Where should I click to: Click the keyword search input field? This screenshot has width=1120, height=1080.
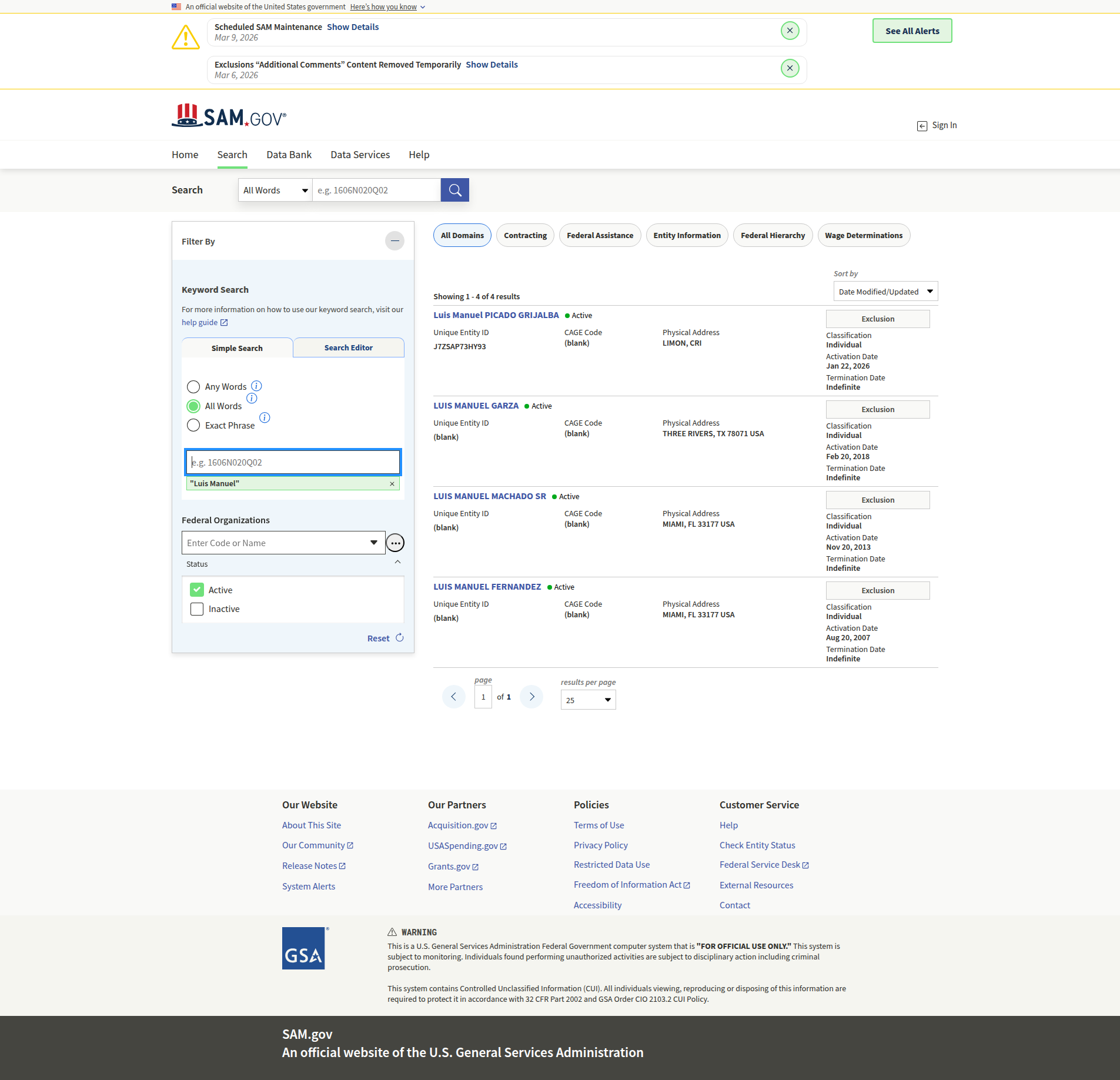coord(293,463)
